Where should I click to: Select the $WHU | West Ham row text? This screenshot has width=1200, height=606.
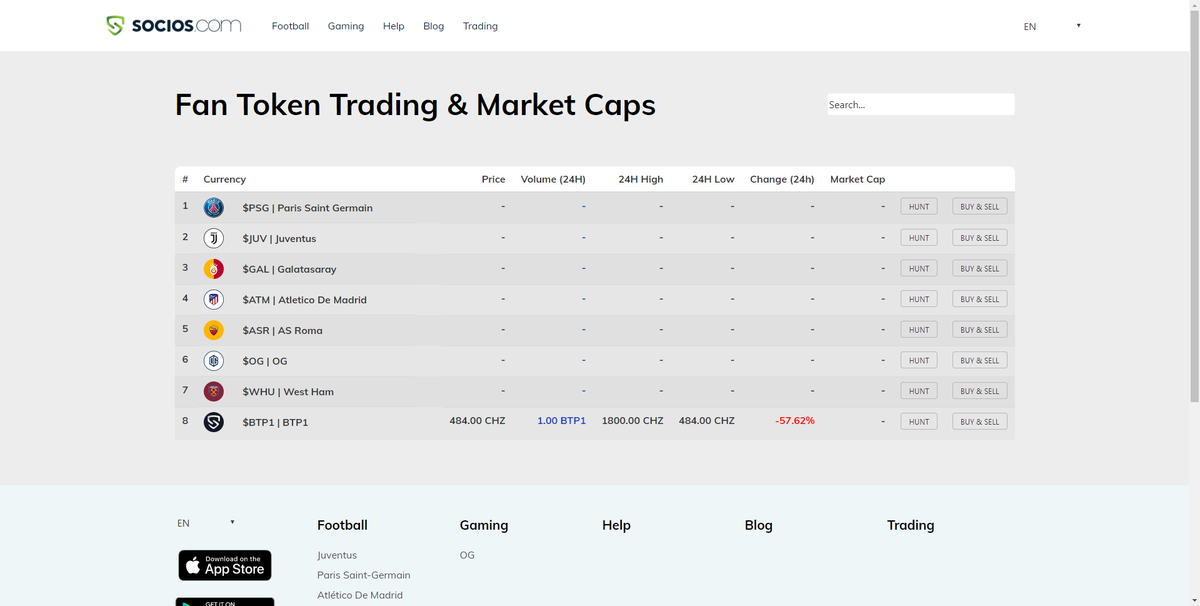pos(288,392)
